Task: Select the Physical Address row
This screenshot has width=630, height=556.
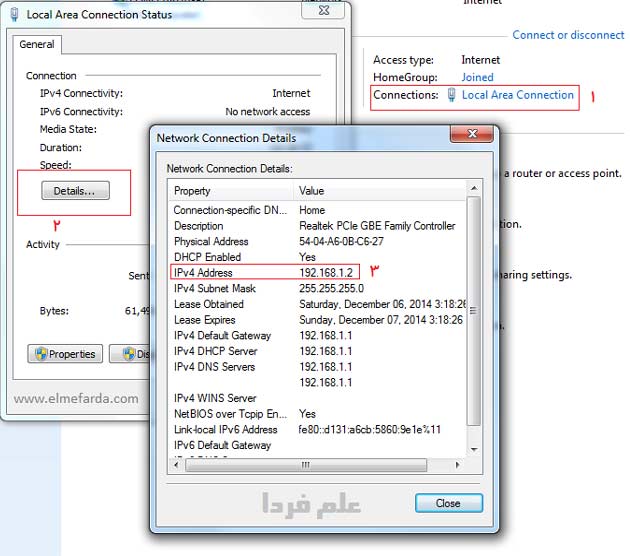Action: pyautogui.click(x=300, y=242)
